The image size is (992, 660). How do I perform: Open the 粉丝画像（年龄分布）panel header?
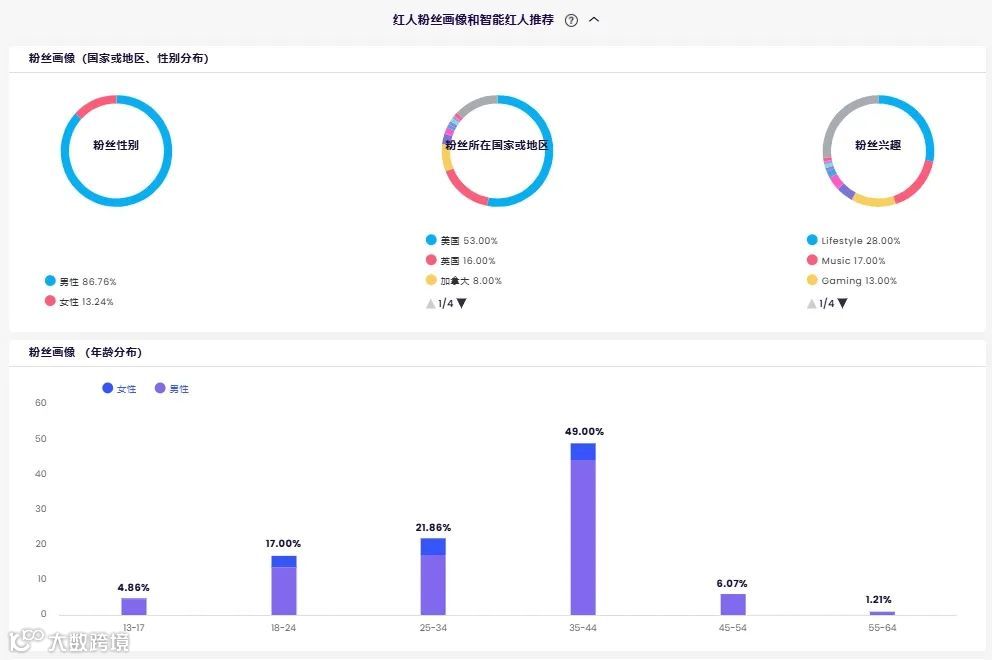(x=85, y=352)
